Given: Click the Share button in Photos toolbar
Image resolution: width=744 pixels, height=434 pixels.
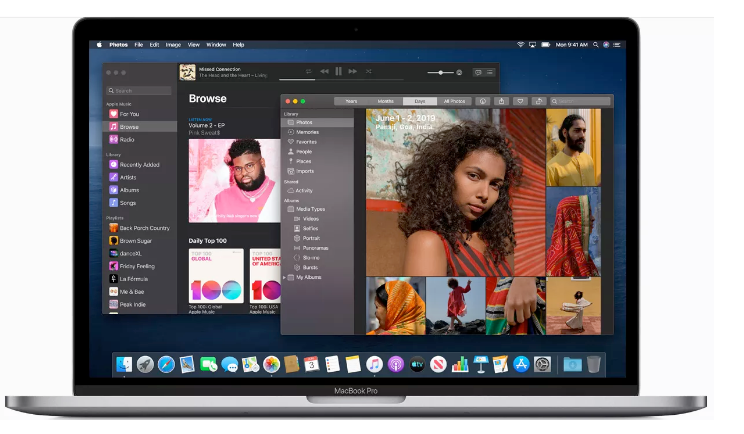Looking at the screenshot, I should point(501,101).
